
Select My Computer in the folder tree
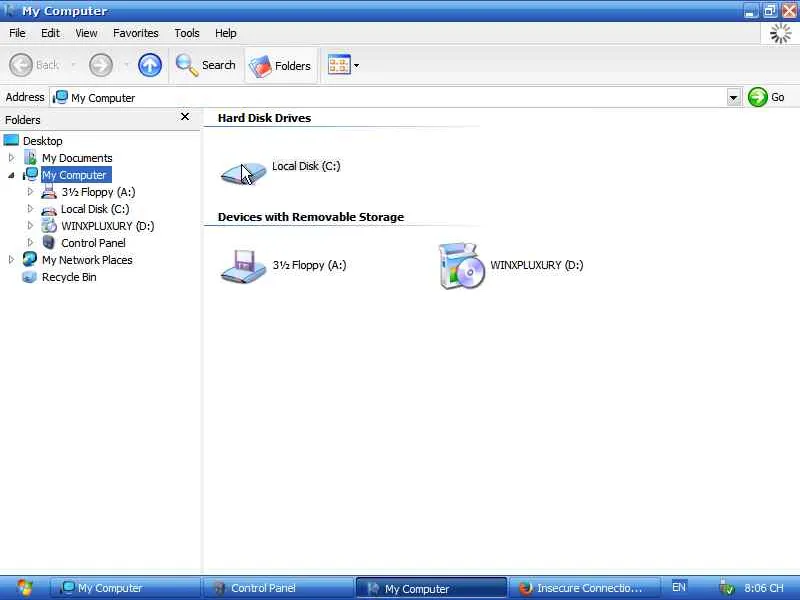coord(74,175)
